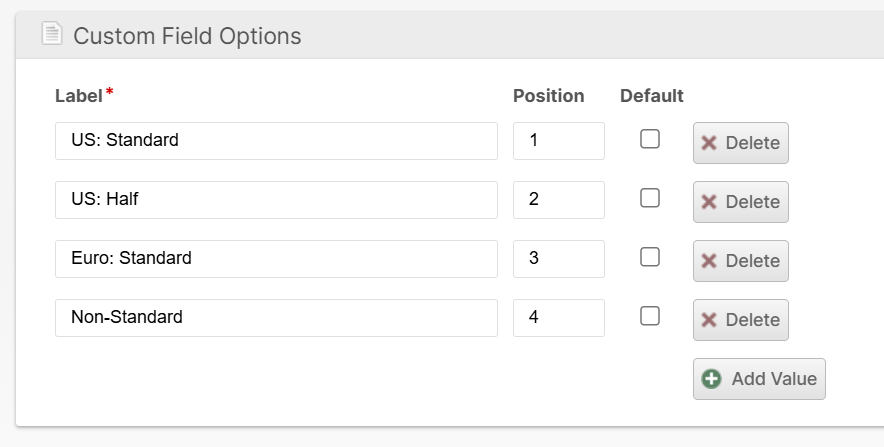
Task: Click into the US: Half label field
Action: [x=276, y=200]
